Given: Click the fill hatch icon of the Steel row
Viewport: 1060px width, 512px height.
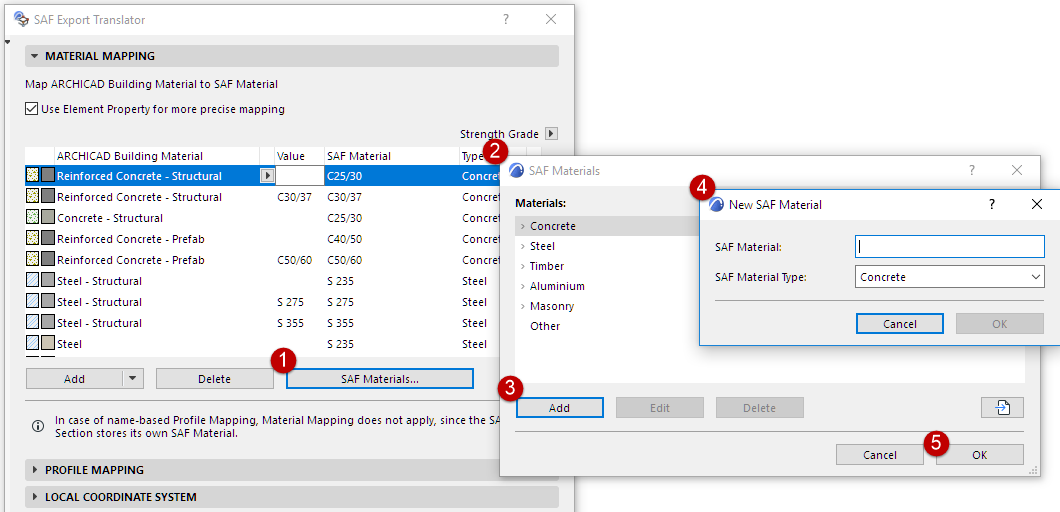Looking at the screenshot, I should point(32,344).
